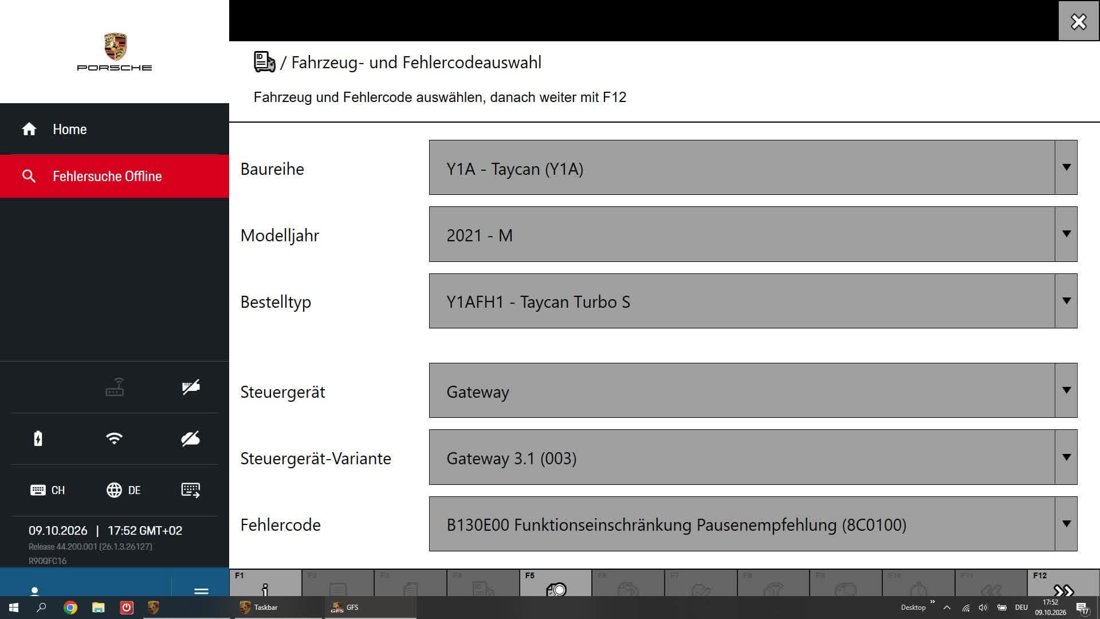1100x619 pixels.
Task: Switch to the GFS taskbar window
Action: coord(370,608)
